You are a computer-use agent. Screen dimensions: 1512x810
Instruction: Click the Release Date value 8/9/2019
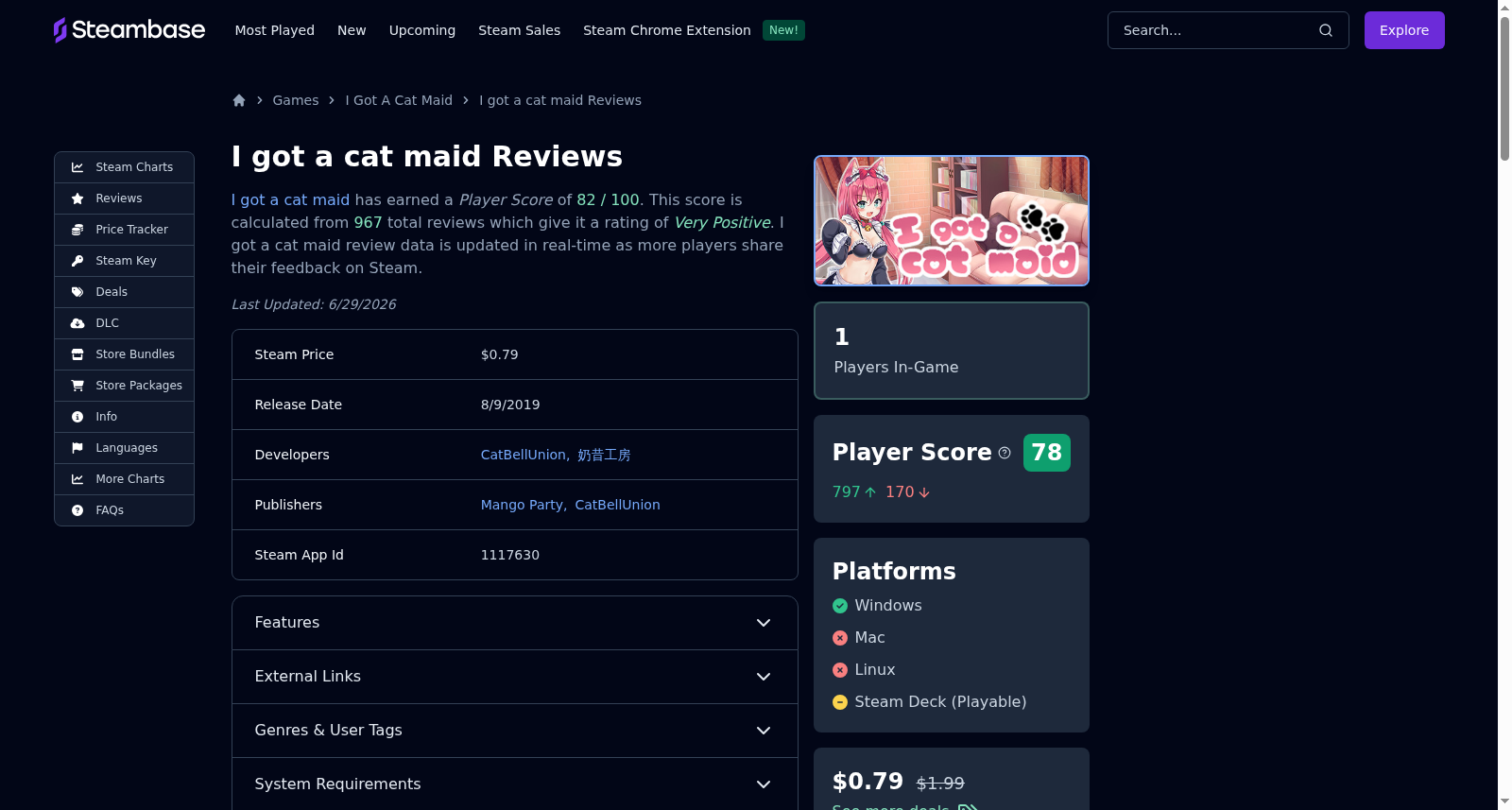510,405
